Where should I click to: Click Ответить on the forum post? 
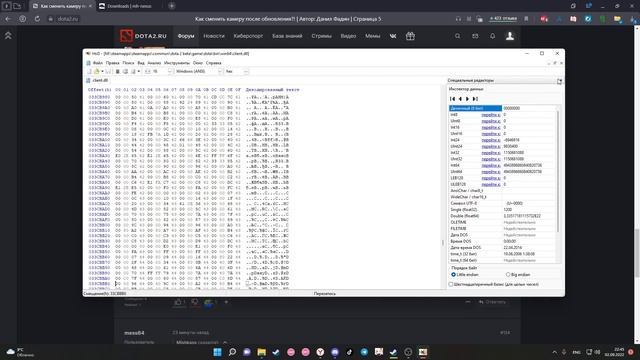[x=492, y=302]
